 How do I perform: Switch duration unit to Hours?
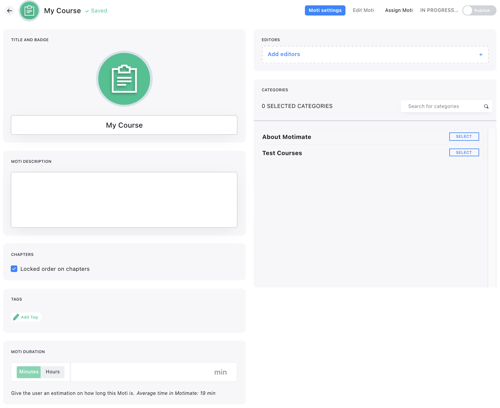pos(53,372)
